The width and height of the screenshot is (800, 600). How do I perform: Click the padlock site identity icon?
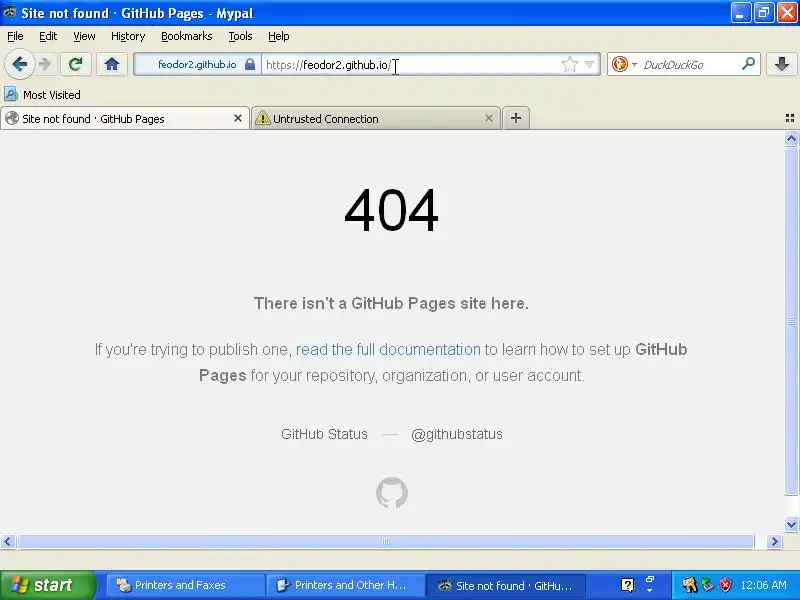tap(249, 64)
